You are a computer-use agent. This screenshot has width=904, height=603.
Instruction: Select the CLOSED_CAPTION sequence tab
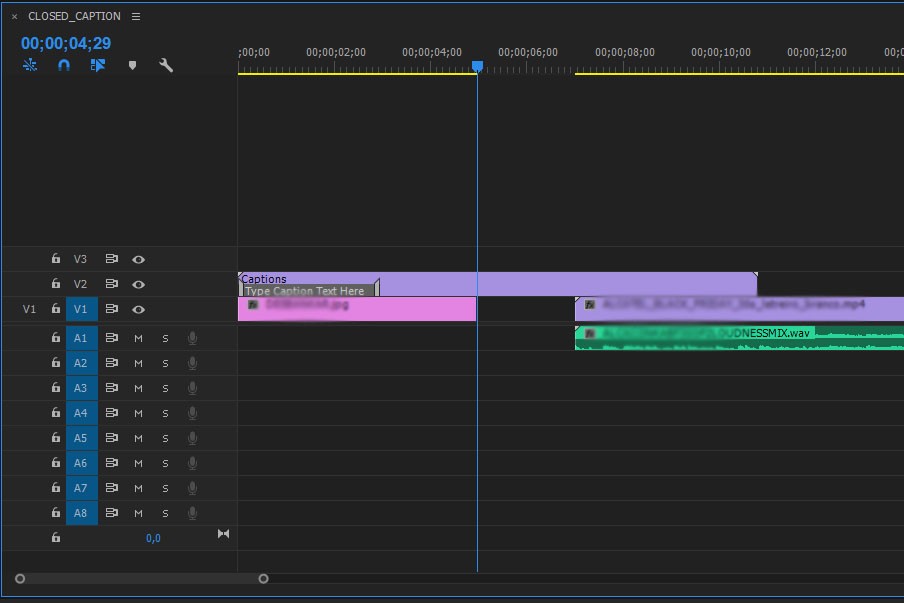click(x=74, y=16)
